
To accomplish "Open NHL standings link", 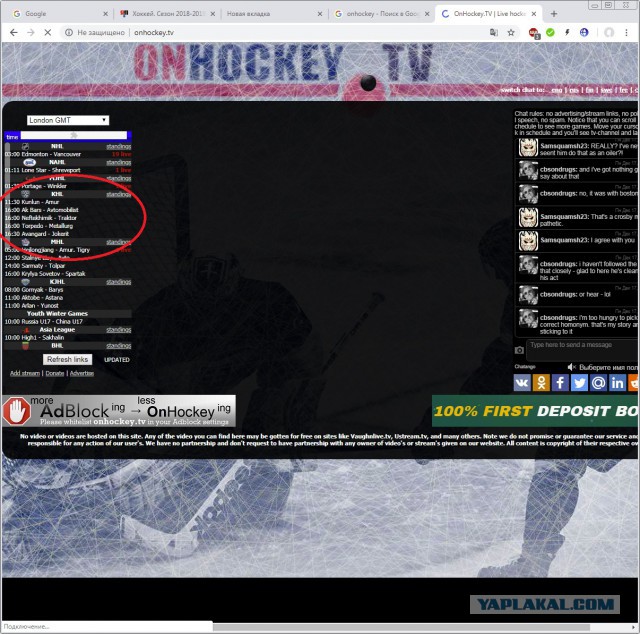I will click(119, 146).
